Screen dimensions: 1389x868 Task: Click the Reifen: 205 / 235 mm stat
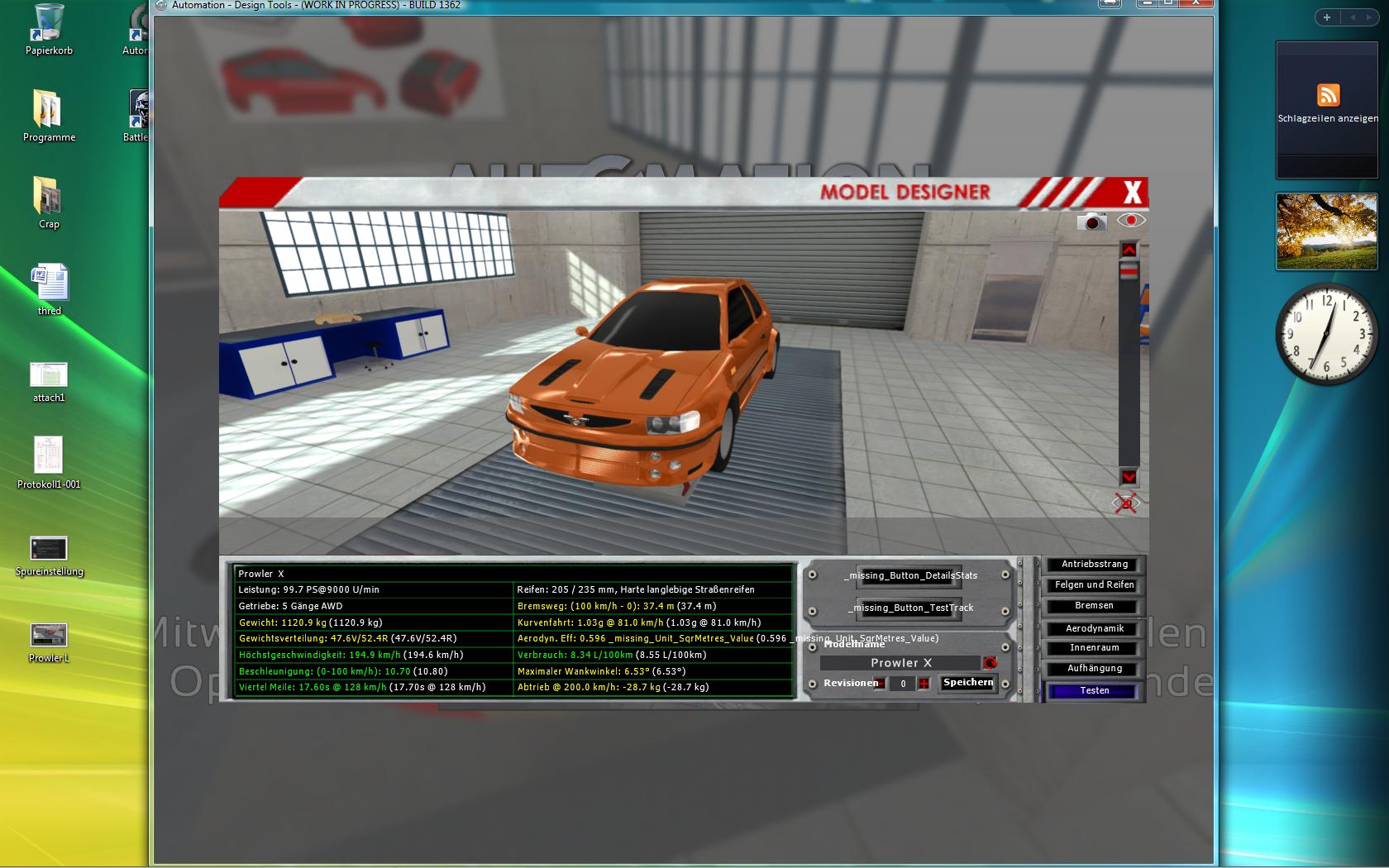pos(636,589)
